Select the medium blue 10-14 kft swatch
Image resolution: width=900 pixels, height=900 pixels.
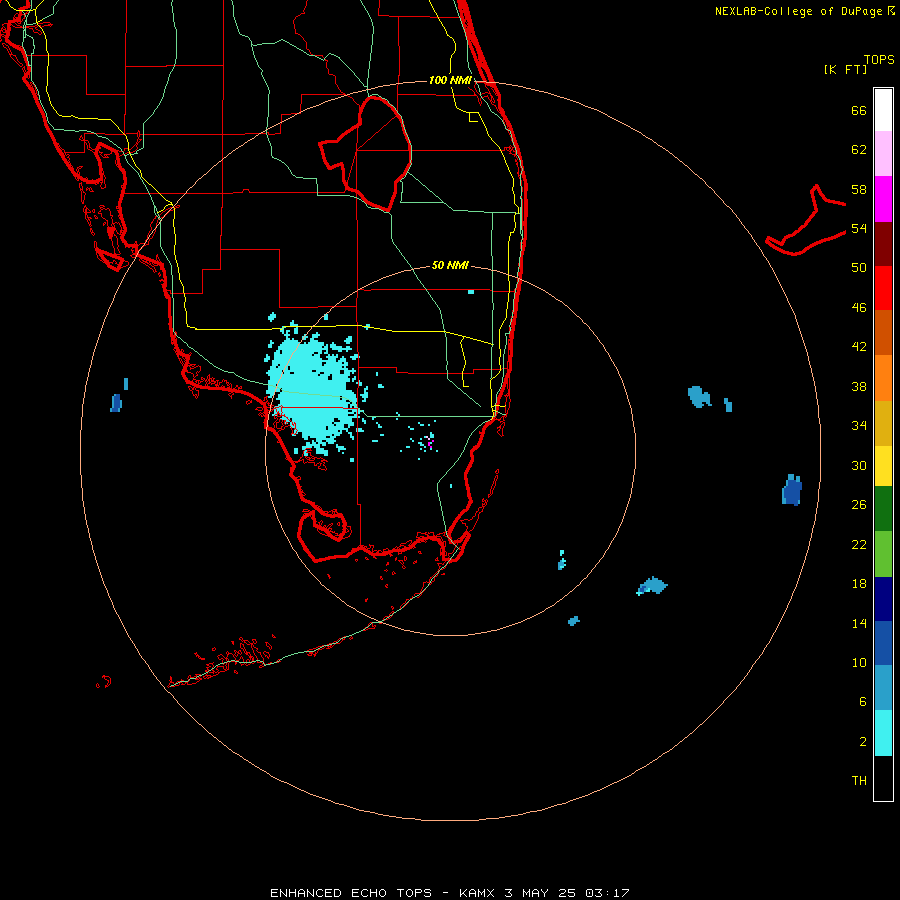coord(883,643)
